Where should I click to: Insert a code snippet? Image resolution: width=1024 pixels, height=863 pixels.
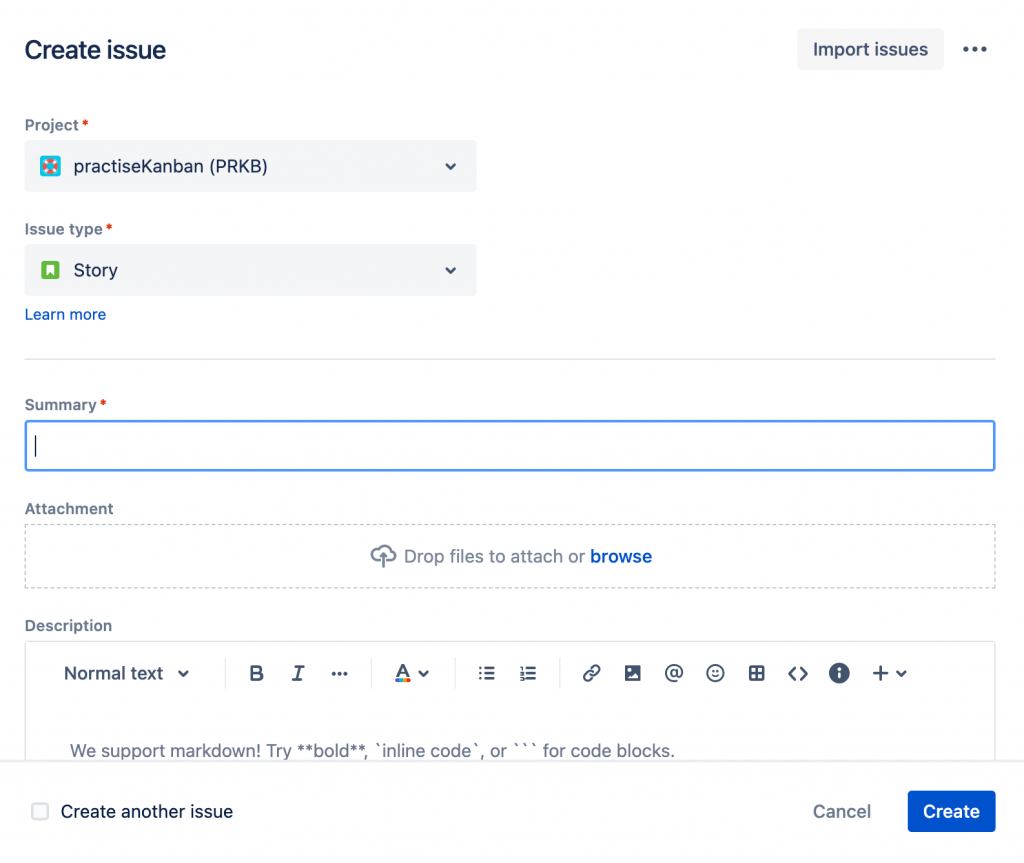click(797, 674)
